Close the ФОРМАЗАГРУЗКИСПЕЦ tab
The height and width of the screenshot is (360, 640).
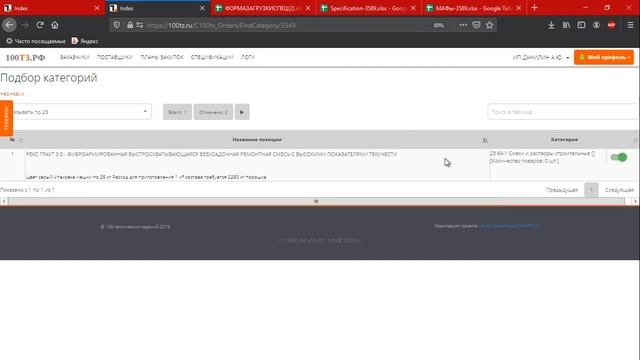point(308,8)
